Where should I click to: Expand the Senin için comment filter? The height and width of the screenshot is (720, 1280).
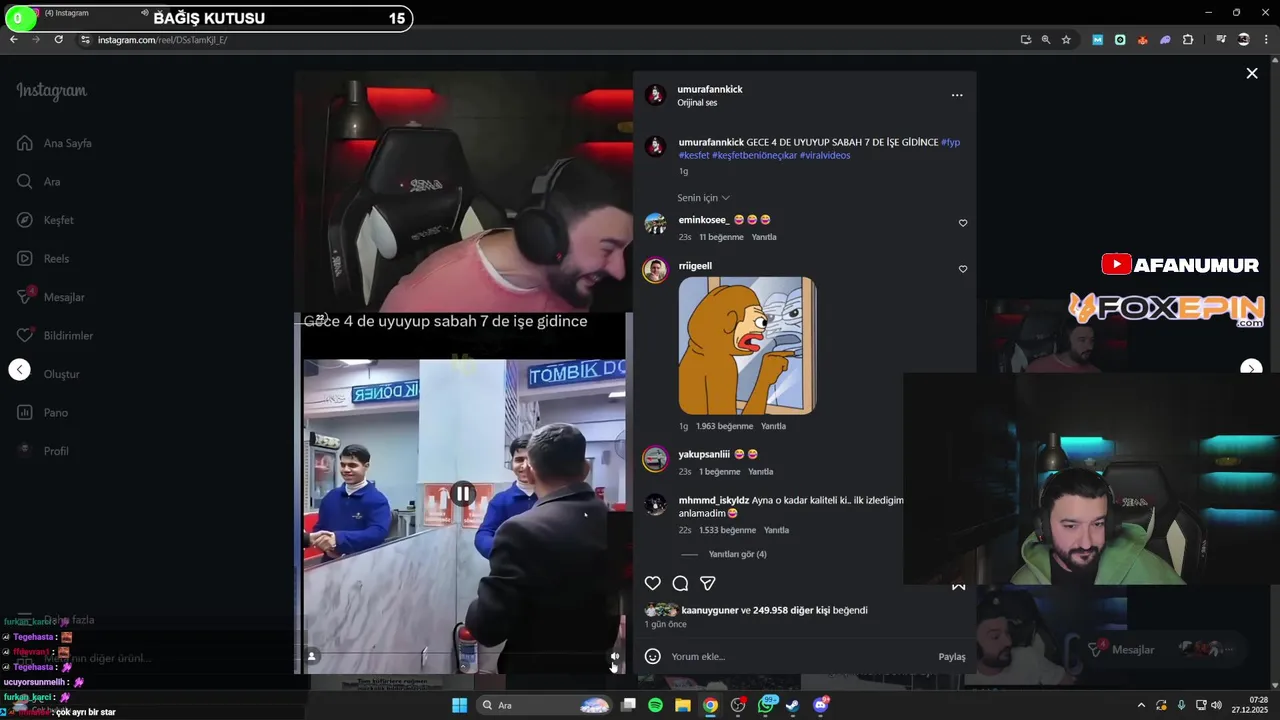[703, 198]
